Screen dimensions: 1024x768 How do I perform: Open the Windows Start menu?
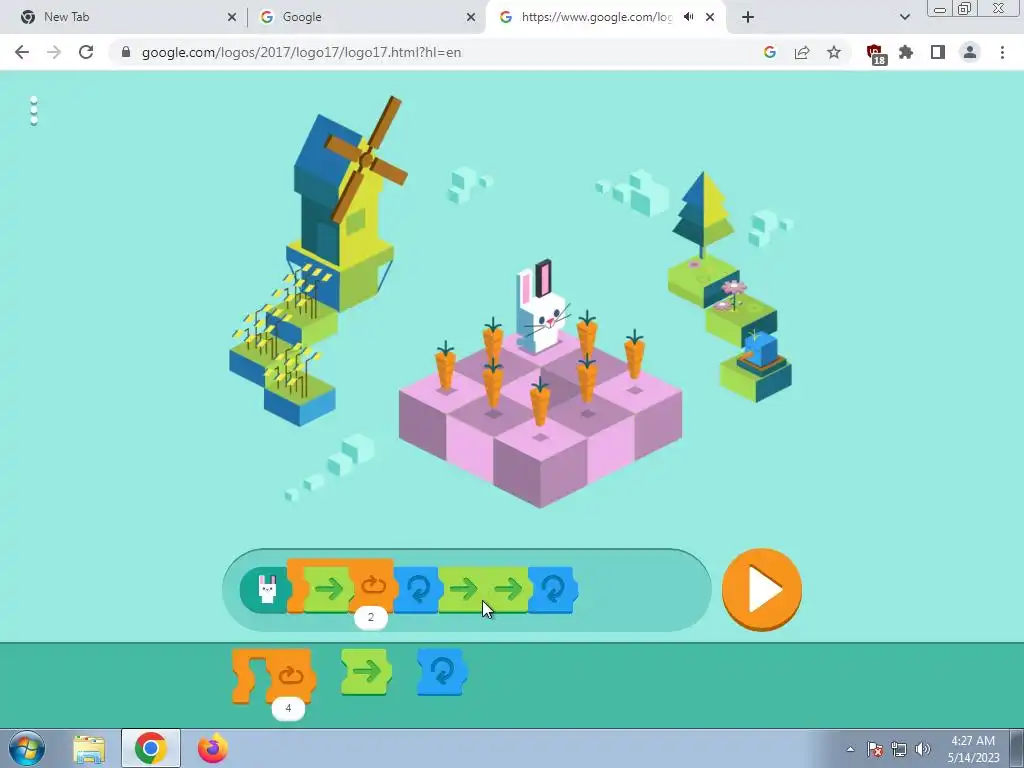[27, 748]
